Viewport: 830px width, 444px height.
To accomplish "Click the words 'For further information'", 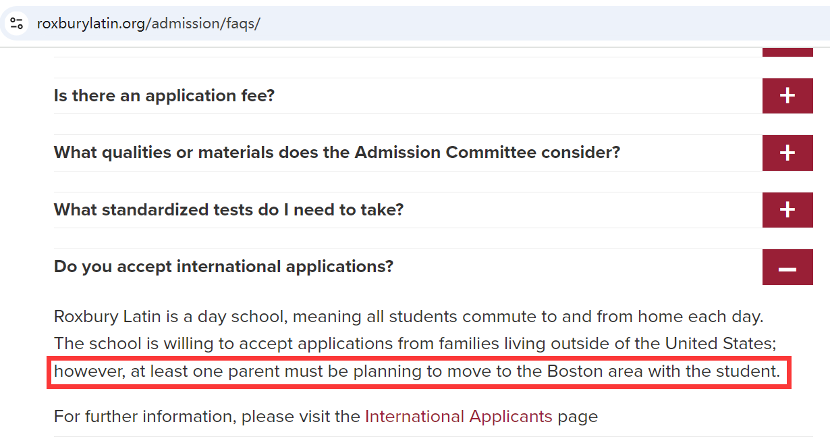I will (145, 416).
